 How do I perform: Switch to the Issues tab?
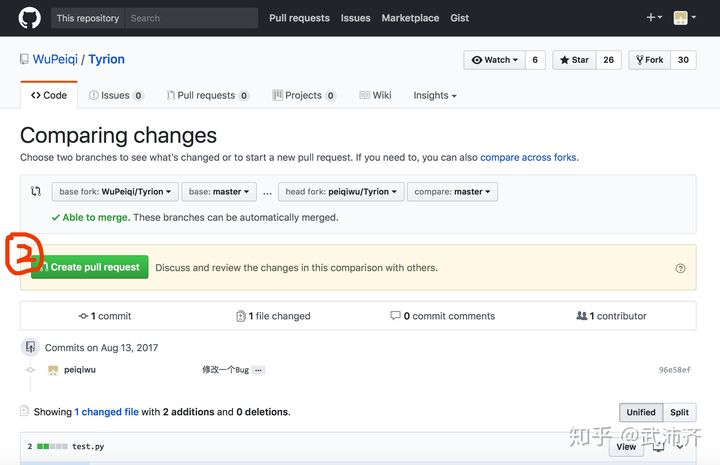point(116,95)
